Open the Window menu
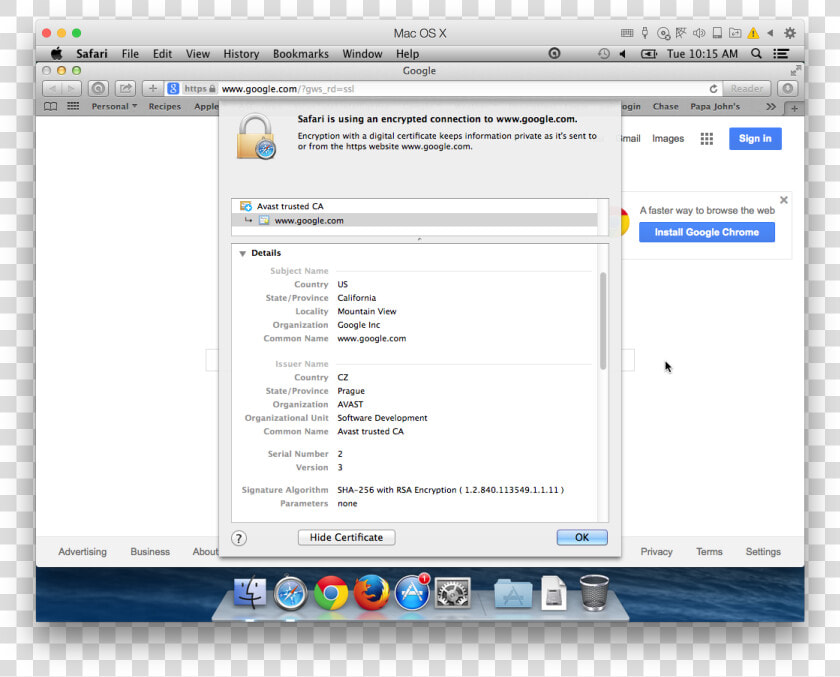Screen dimensions: 840x677 [363, 54]
